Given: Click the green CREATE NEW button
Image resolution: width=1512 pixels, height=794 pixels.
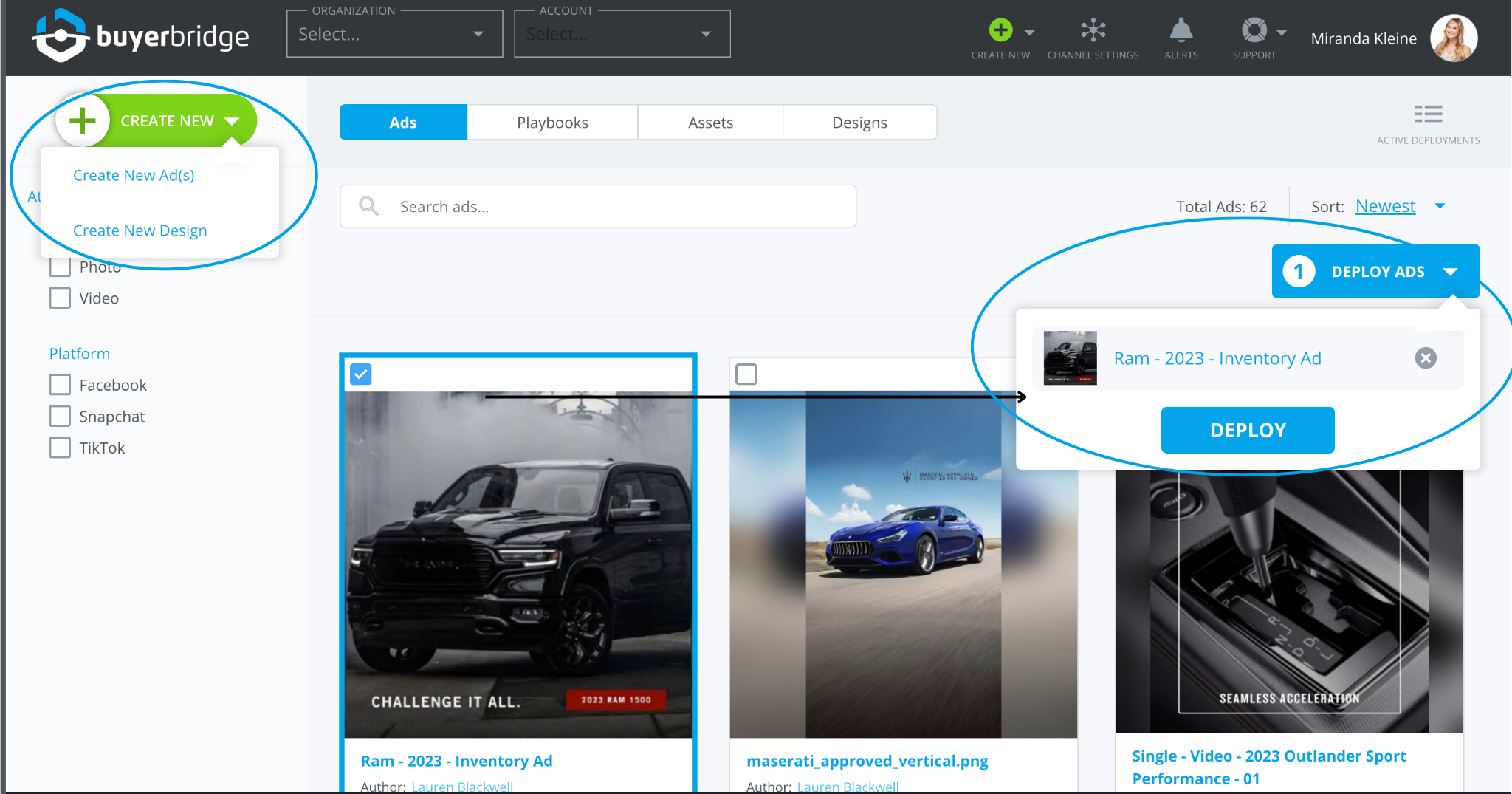Looking at the screenshot, I should (157, 120).
